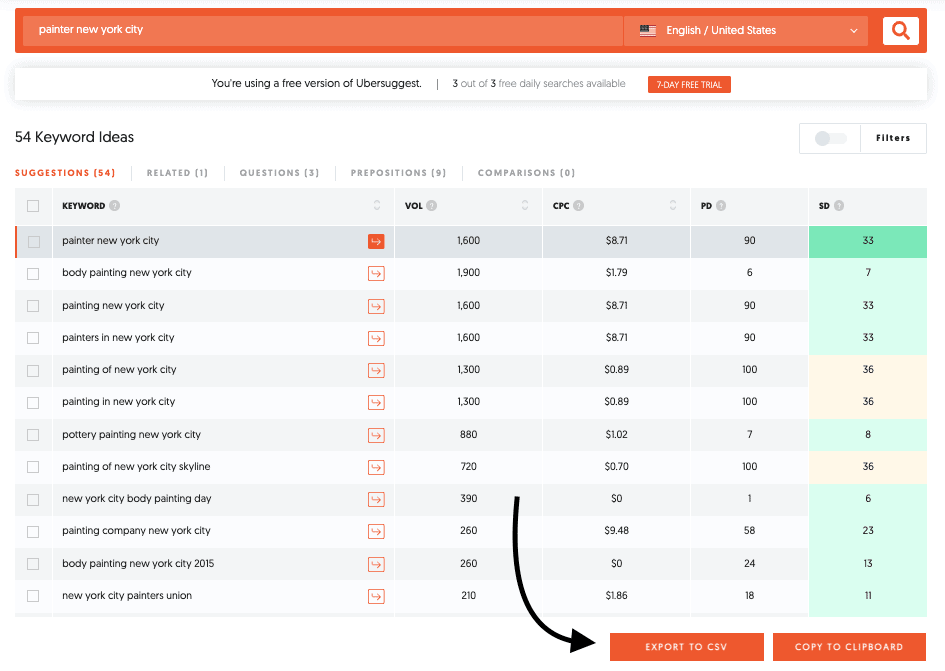Open arrow icon for new york city painters union

pos(376,596)
